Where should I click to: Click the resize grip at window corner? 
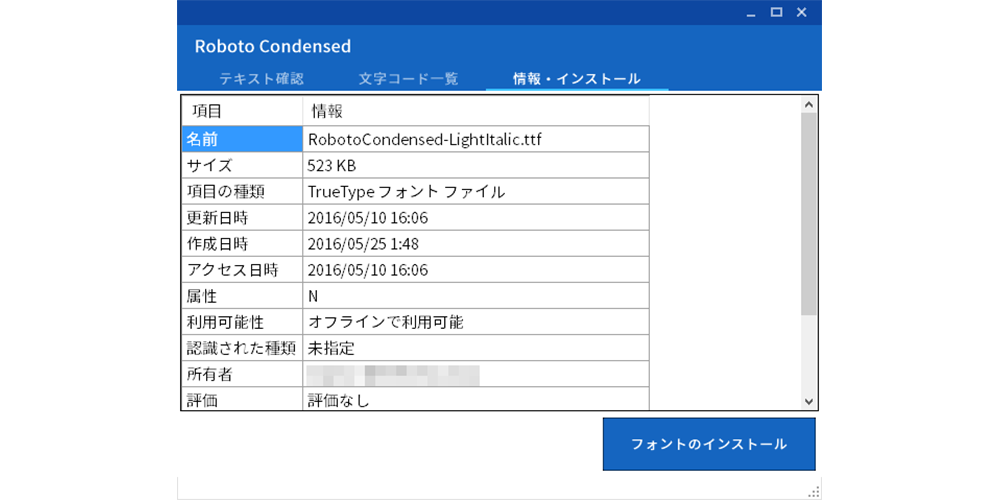(814, 491)
